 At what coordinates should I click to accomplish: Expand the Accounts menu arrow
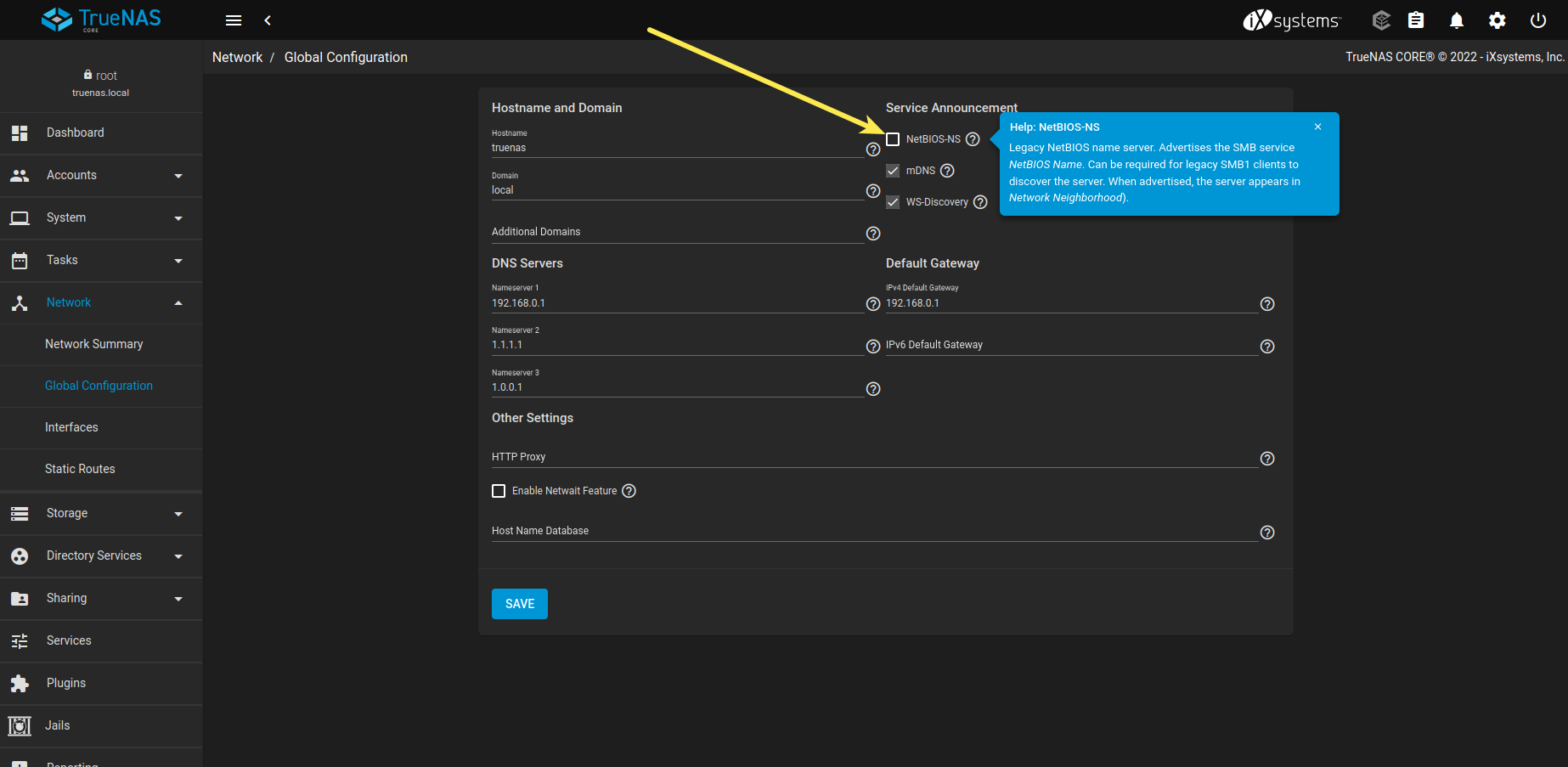(x=178, y=176)
